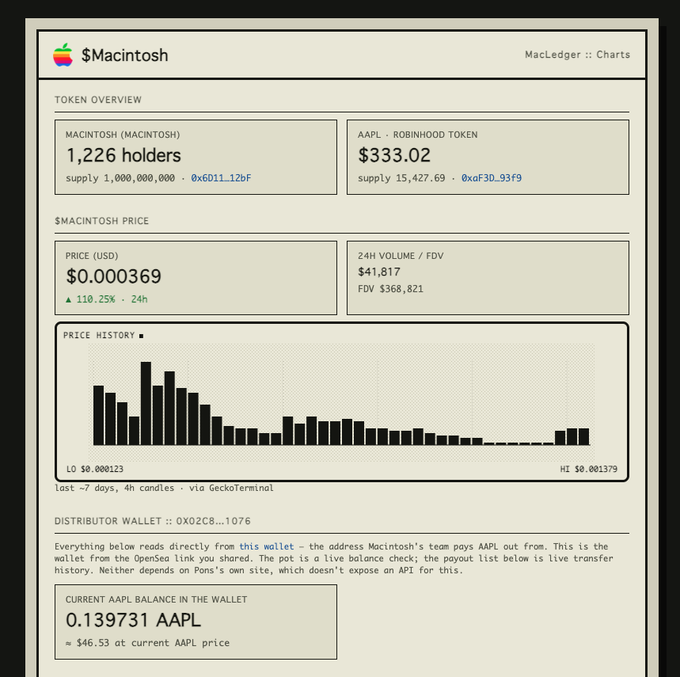
Task: Click the $Macintosh page title
Action: tap(124, 55)
